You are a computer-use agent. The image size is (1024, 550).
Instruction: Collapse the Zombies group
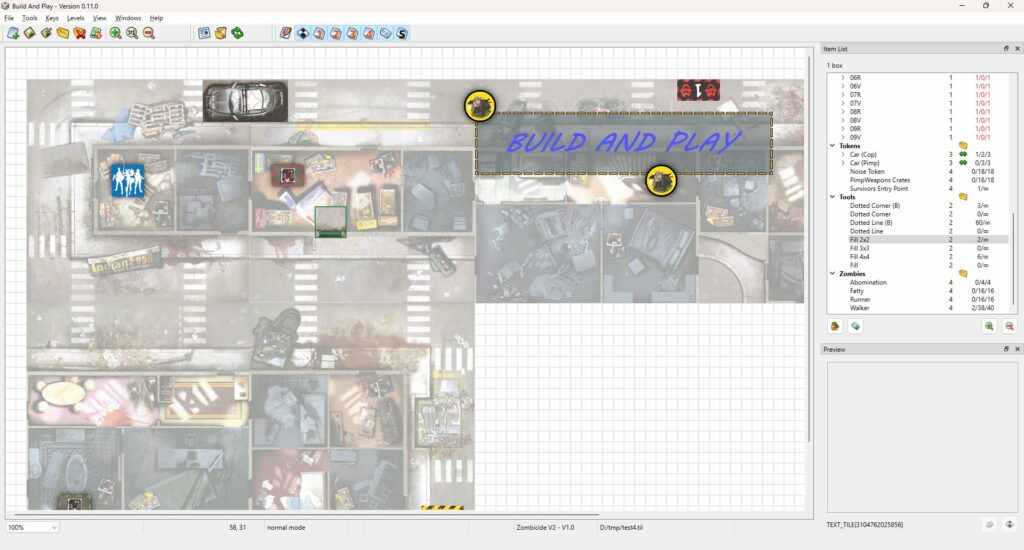832,274
